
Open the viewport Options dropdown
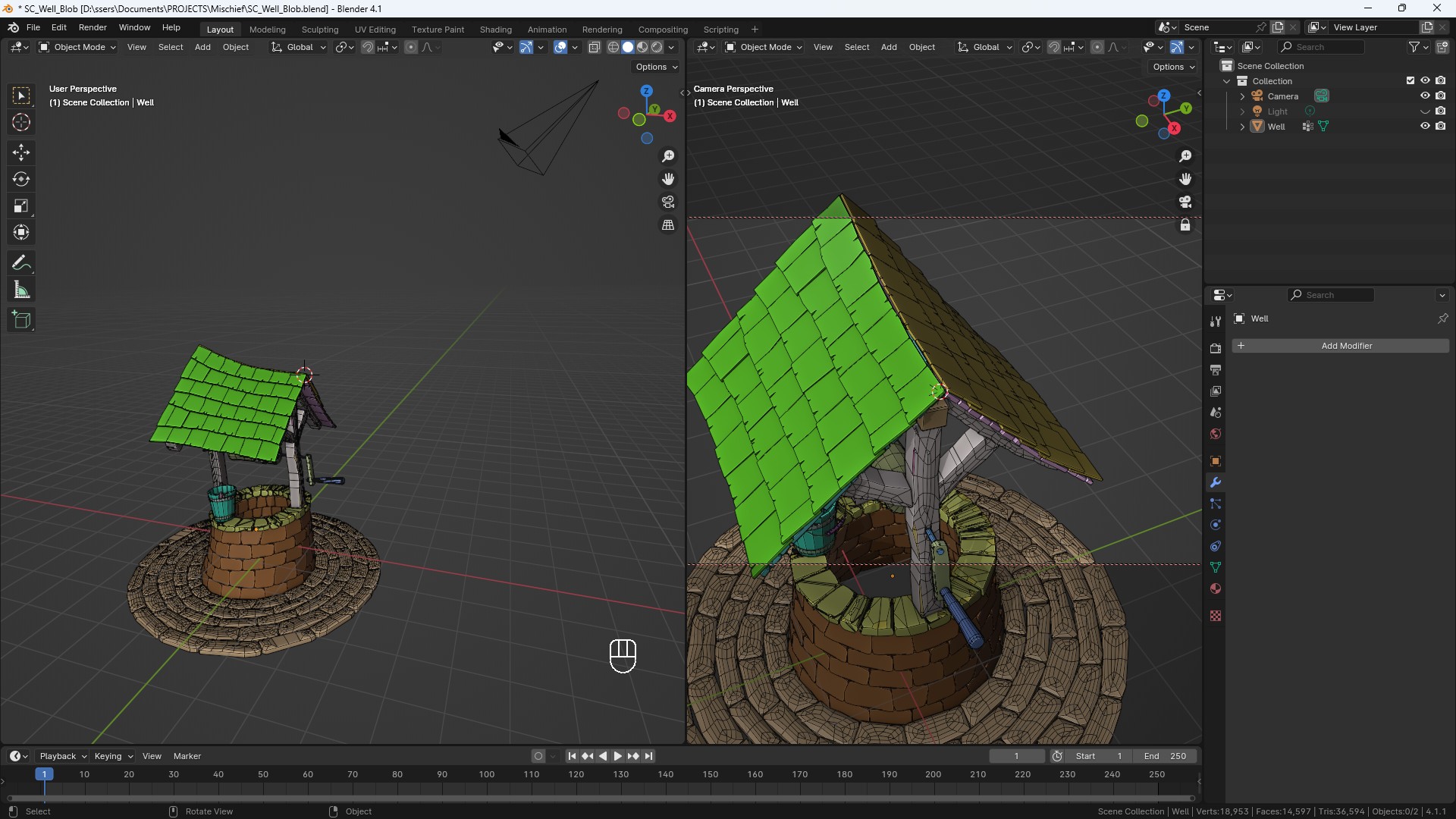656,67
